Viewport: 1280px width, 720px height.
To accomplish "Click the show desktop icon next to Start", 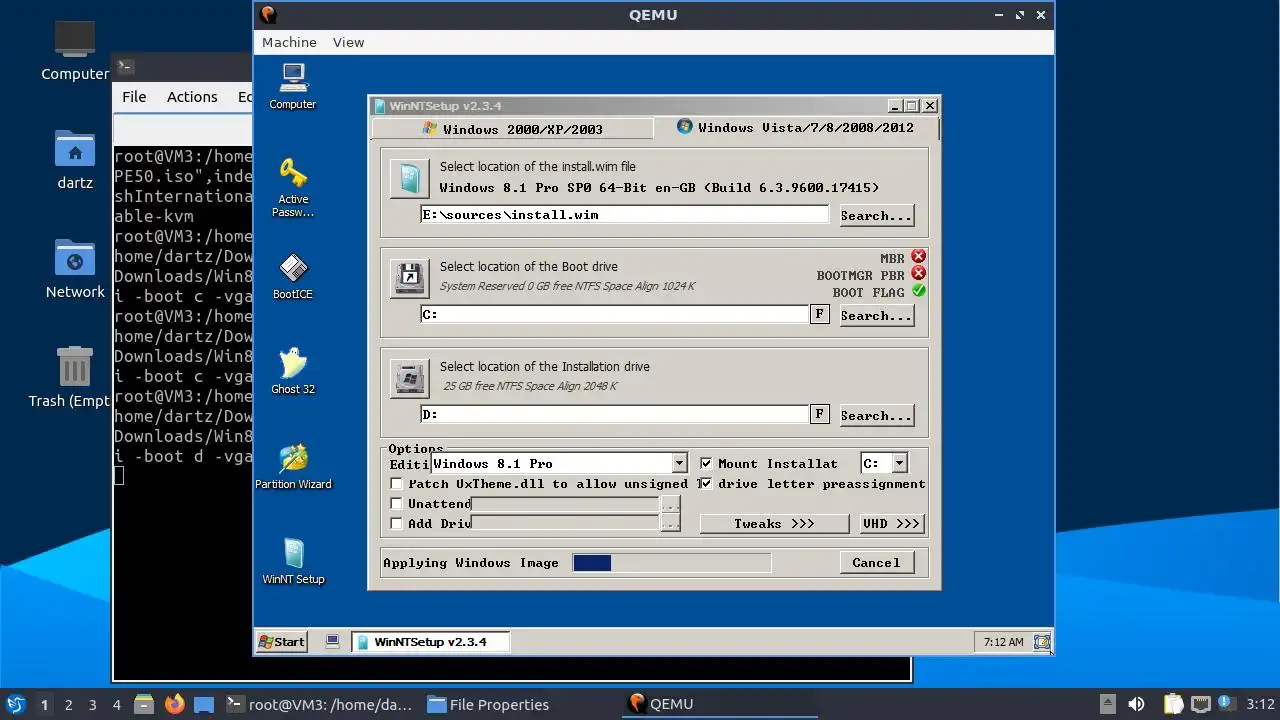I will click(333, 641).
